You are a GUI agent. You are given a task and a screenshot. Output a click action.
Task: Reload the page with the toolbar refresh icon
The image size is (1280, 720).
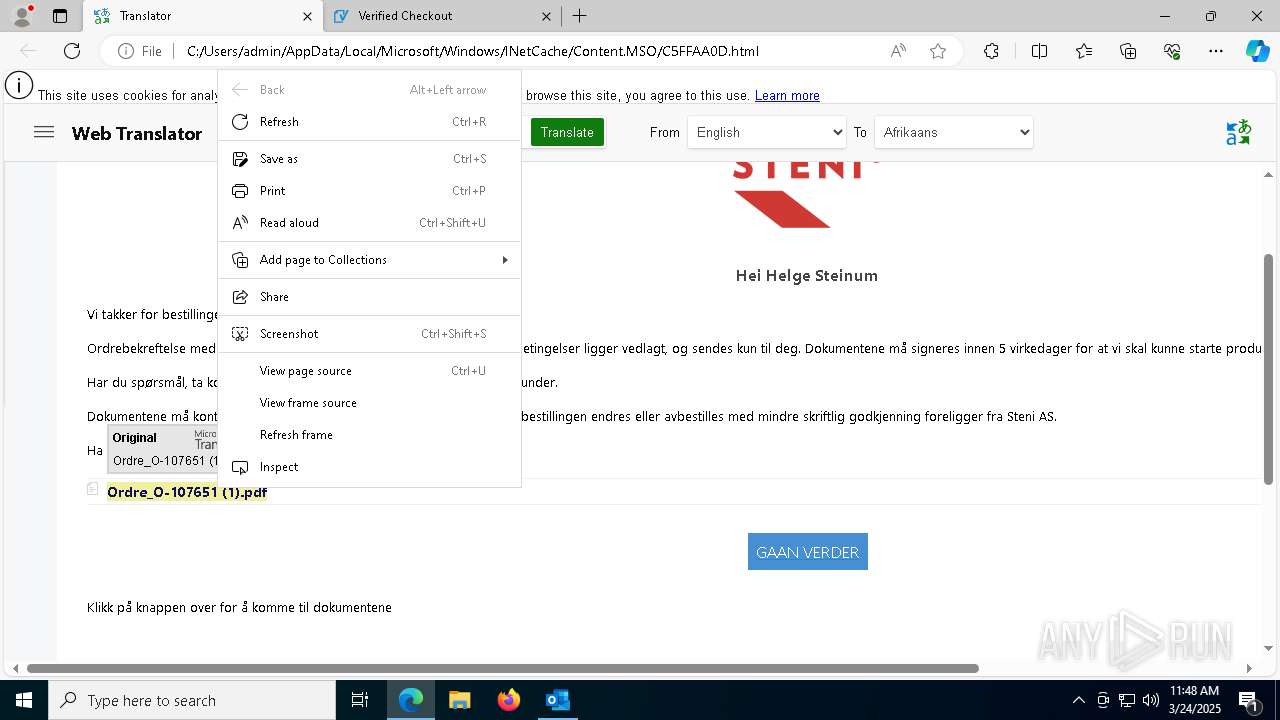click(72, 51)
